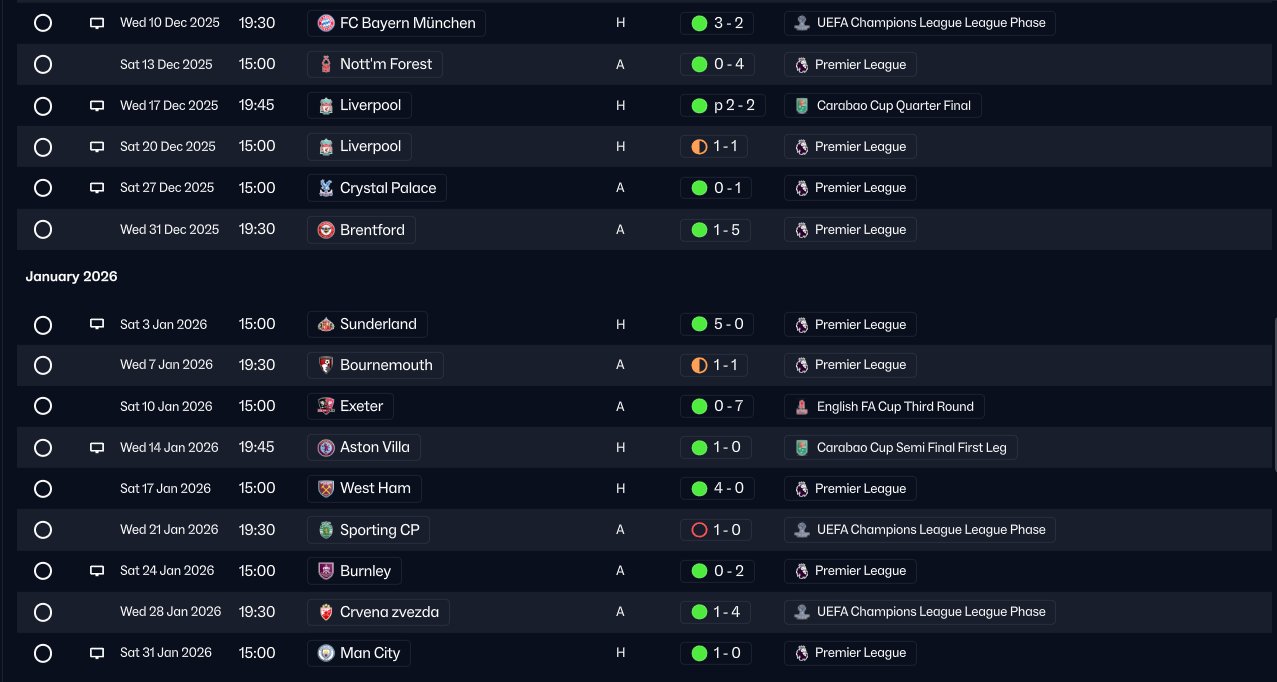The width and height of the screenshot is (1277, 682).
Task: Open the Aston Villa team link
Action: pos(364,447)
